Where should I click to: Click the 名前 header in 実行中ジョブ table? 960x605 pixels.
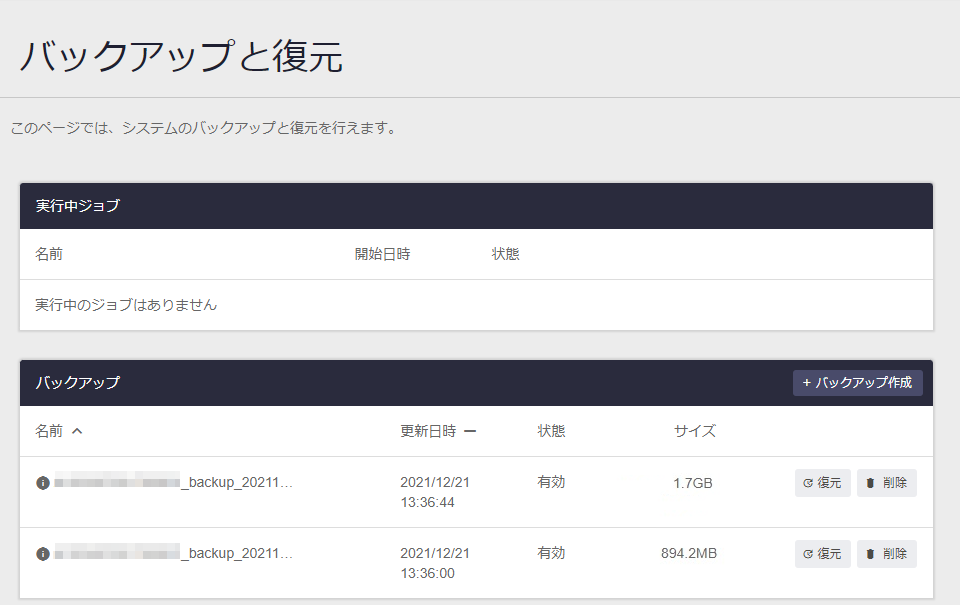tap(49, 254)
